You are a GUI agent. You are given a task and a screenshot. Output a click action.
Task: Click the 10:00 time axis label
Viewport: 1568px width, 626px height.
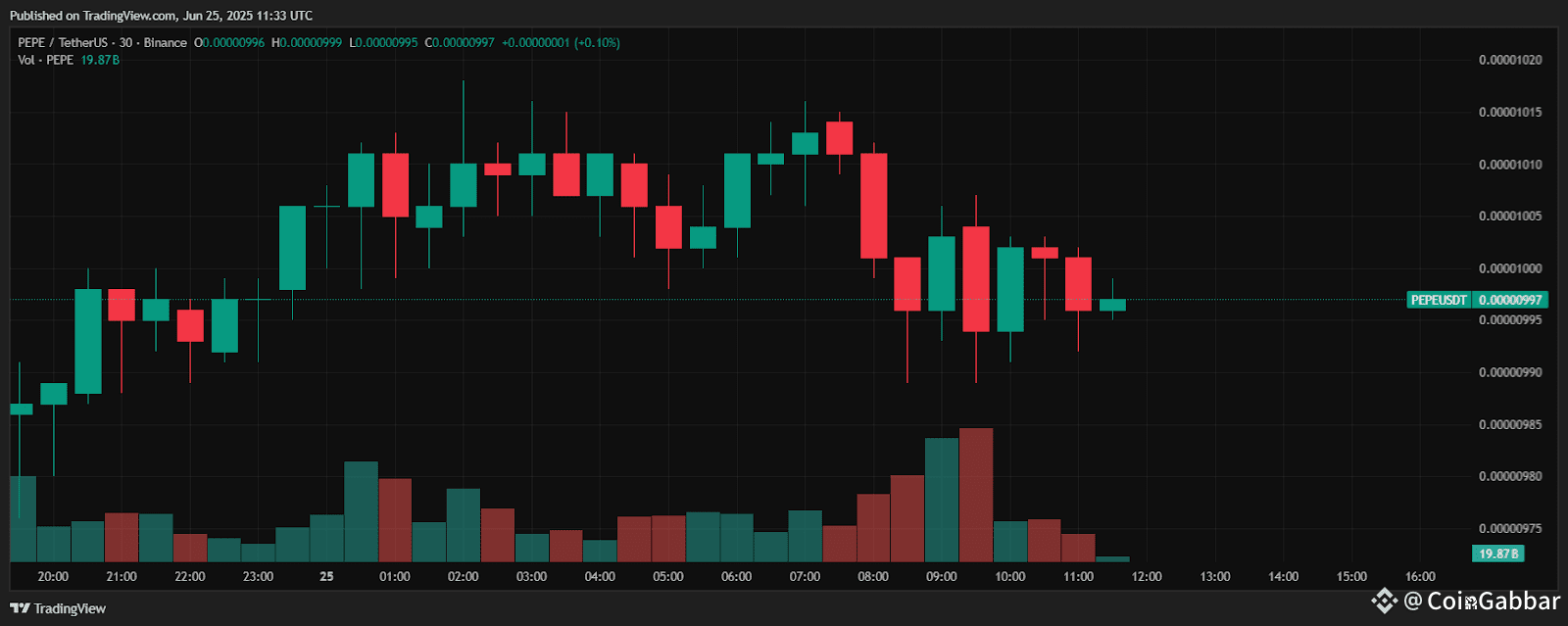click(1010, 576)
